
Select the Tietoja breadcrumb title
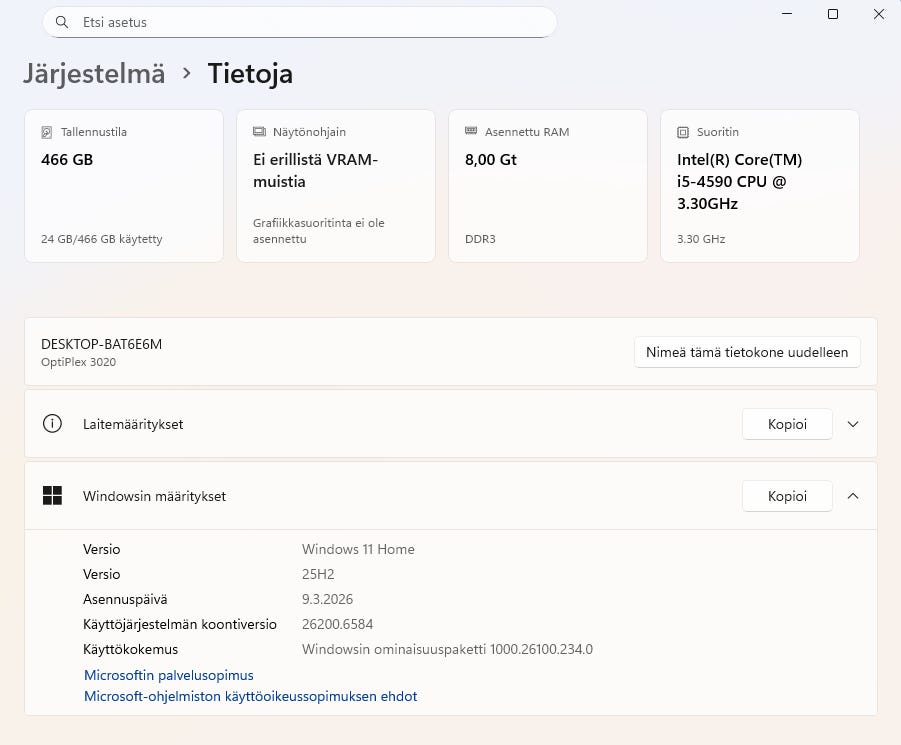250,74
